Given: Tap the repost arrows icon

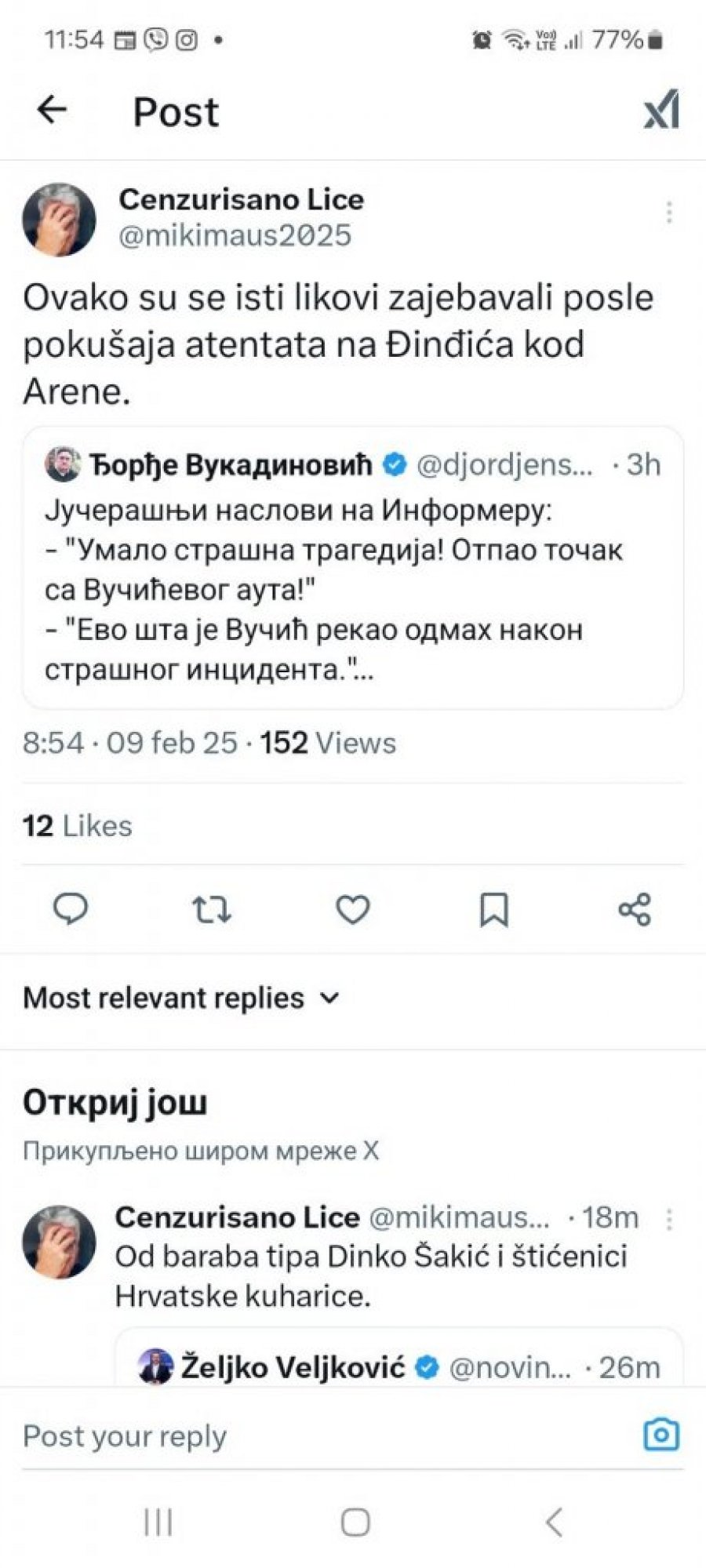Looking at the screenshot, I should (x=212, y=910).
